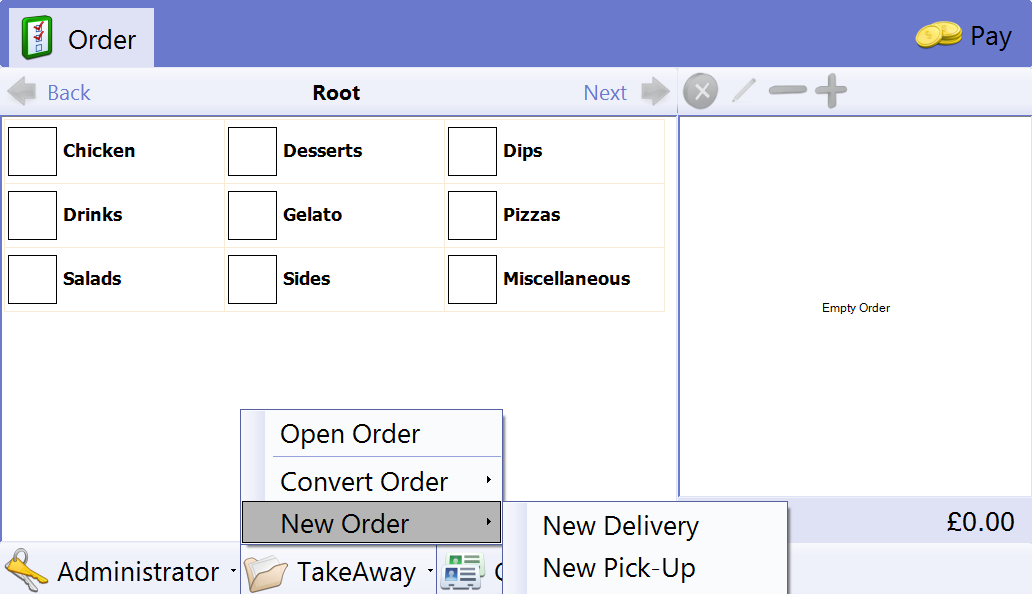The image size is (1032, 594).
Task: Click the Order checklist icon
Action: tap(37, 39)
